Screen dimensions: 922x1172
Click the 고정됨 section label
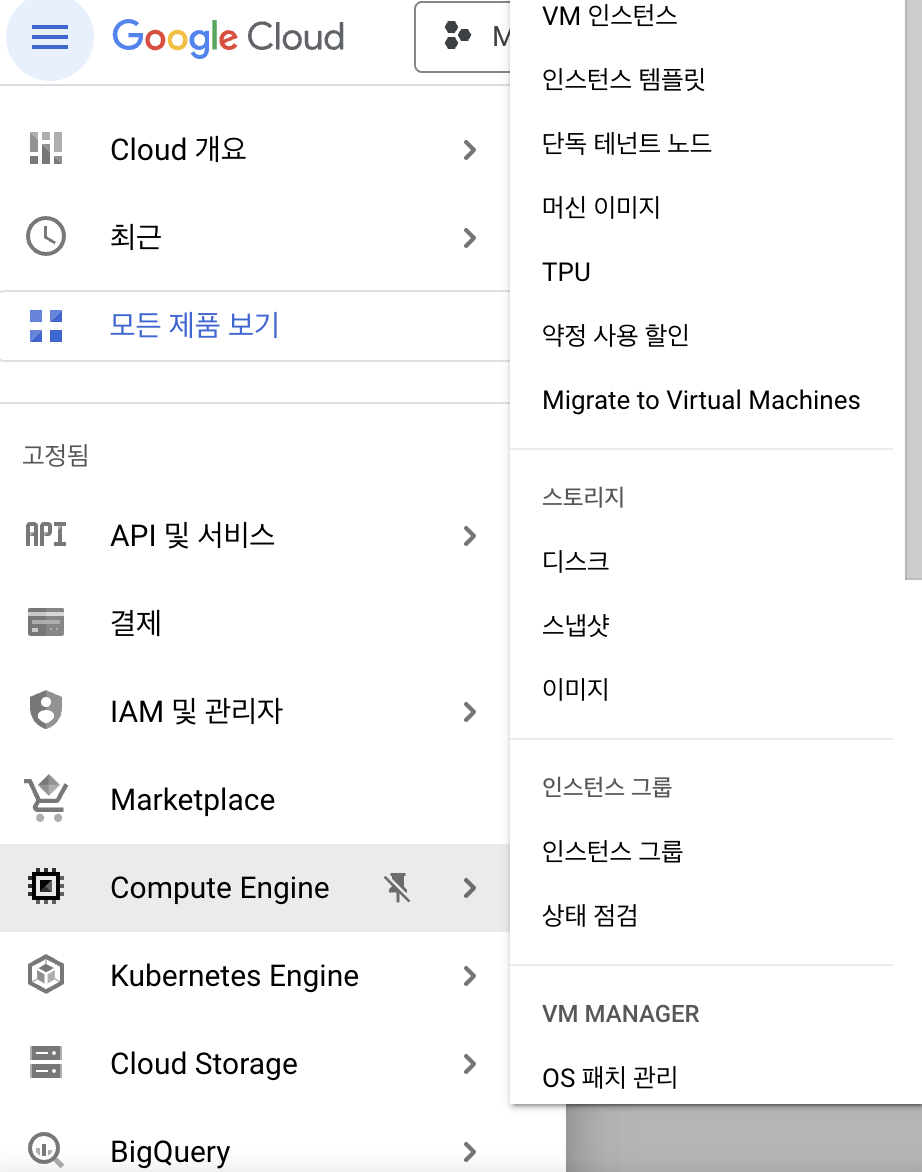tap(55, 454)
